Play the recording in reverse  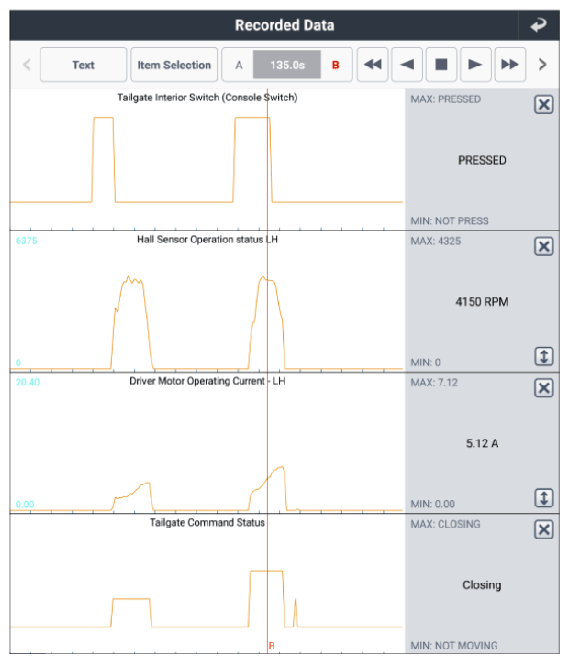[x=407, y=65]
